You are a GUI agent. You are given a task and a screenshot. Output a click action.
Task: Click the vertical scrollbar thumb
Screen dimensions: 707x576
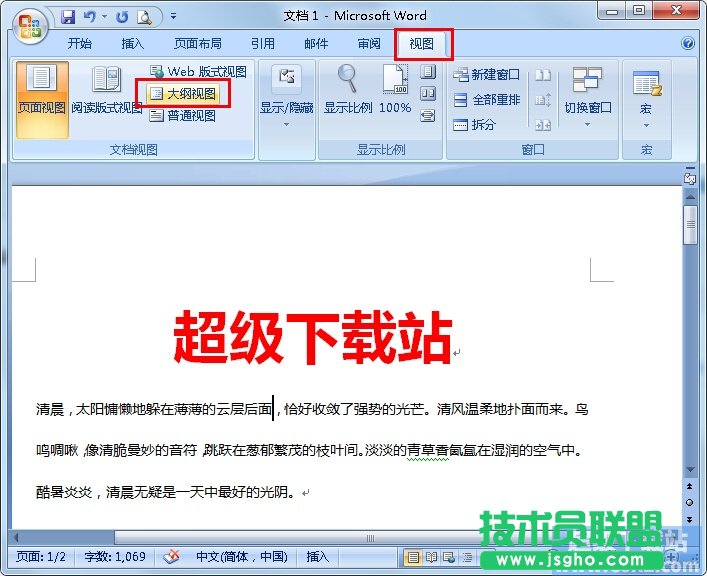pos(690,225)
